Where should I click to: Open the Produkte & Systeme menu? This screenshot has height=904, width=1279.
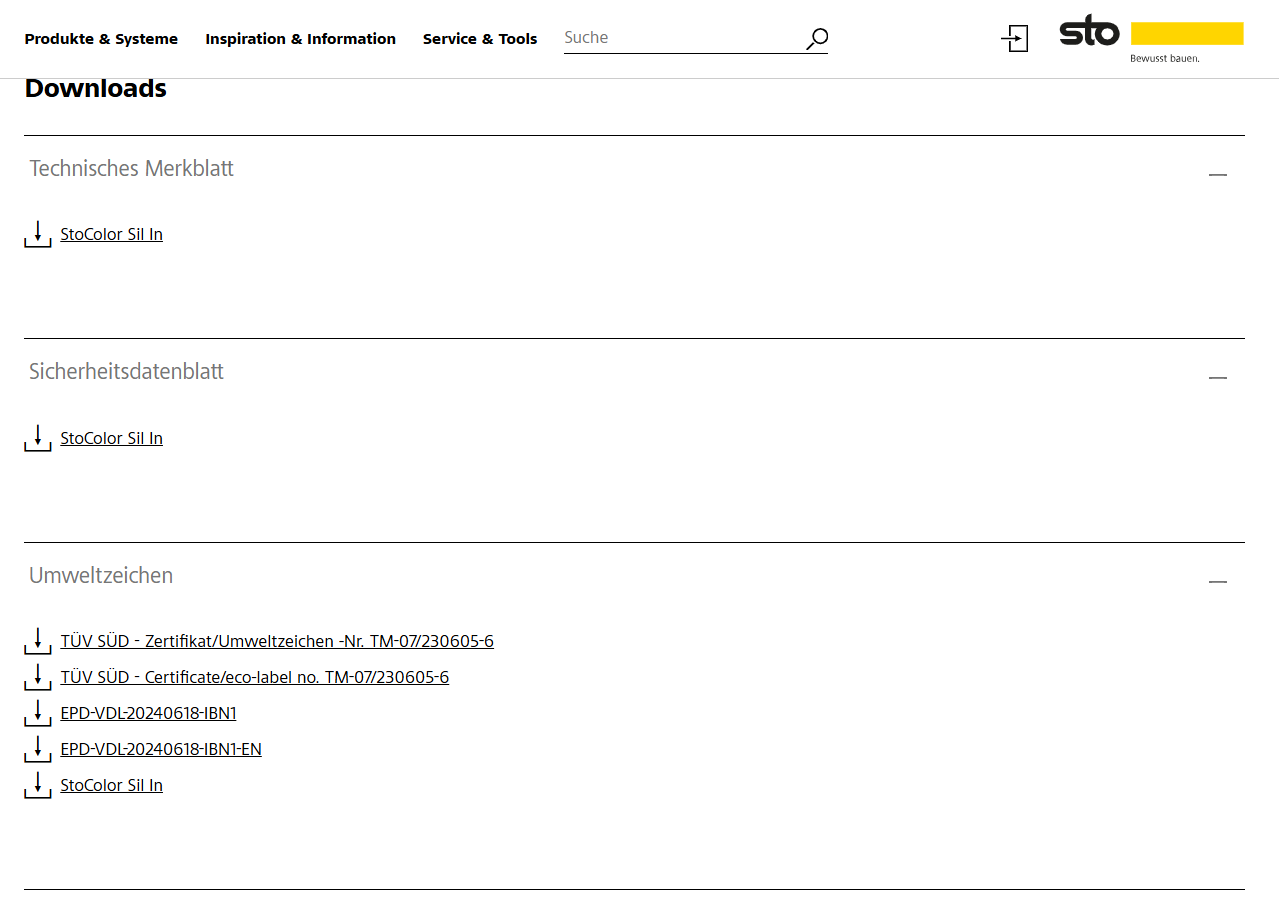101,39
